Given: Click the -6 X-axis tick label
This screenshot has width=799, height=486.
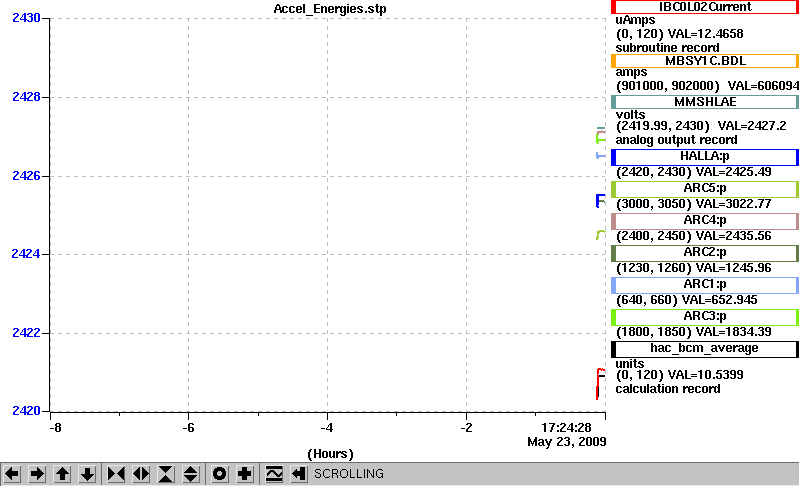Looking at the screenshot, I should 188,428.
